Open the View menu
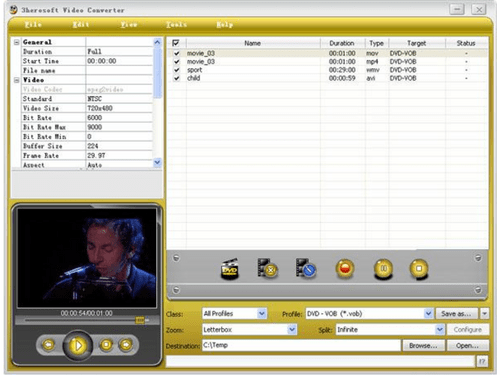The width and height of the screenshot is (500, 375). point(129,24)
